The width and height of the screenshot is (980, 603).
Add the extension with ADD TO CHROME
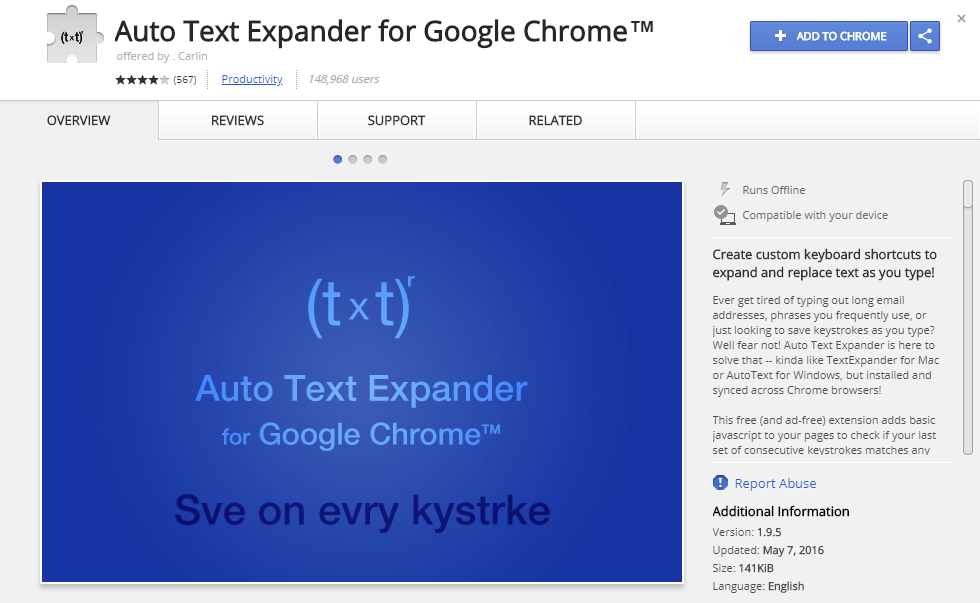829,36
